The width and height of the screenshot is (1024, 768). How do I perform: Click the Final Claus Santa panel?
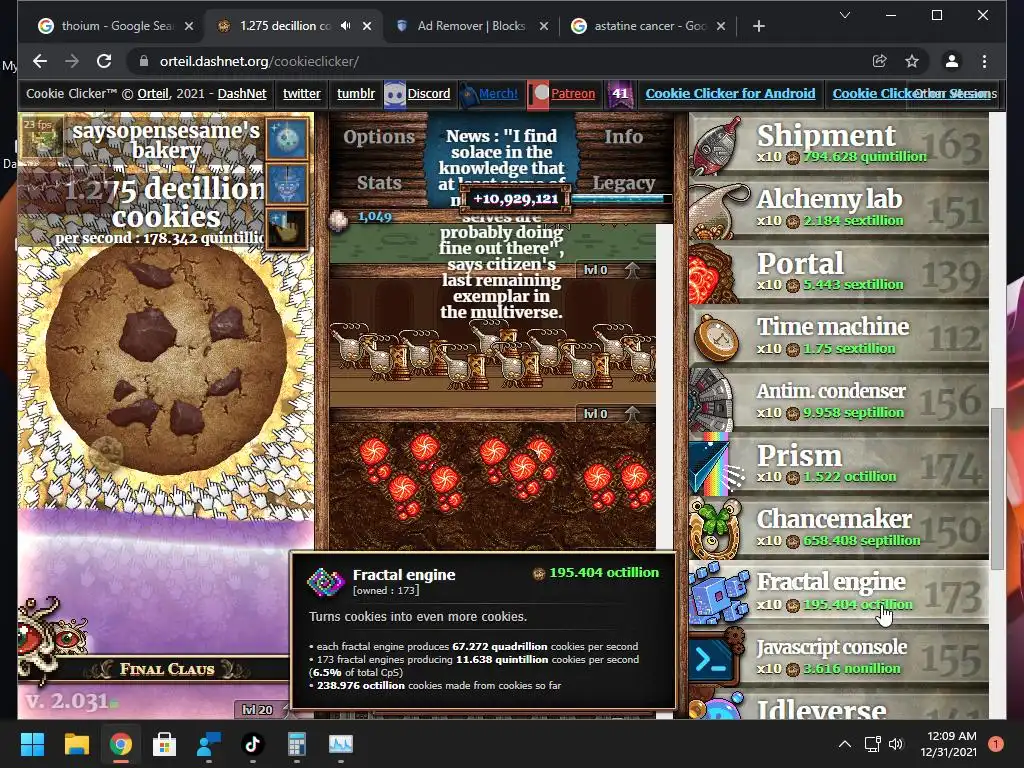(167, 669)
